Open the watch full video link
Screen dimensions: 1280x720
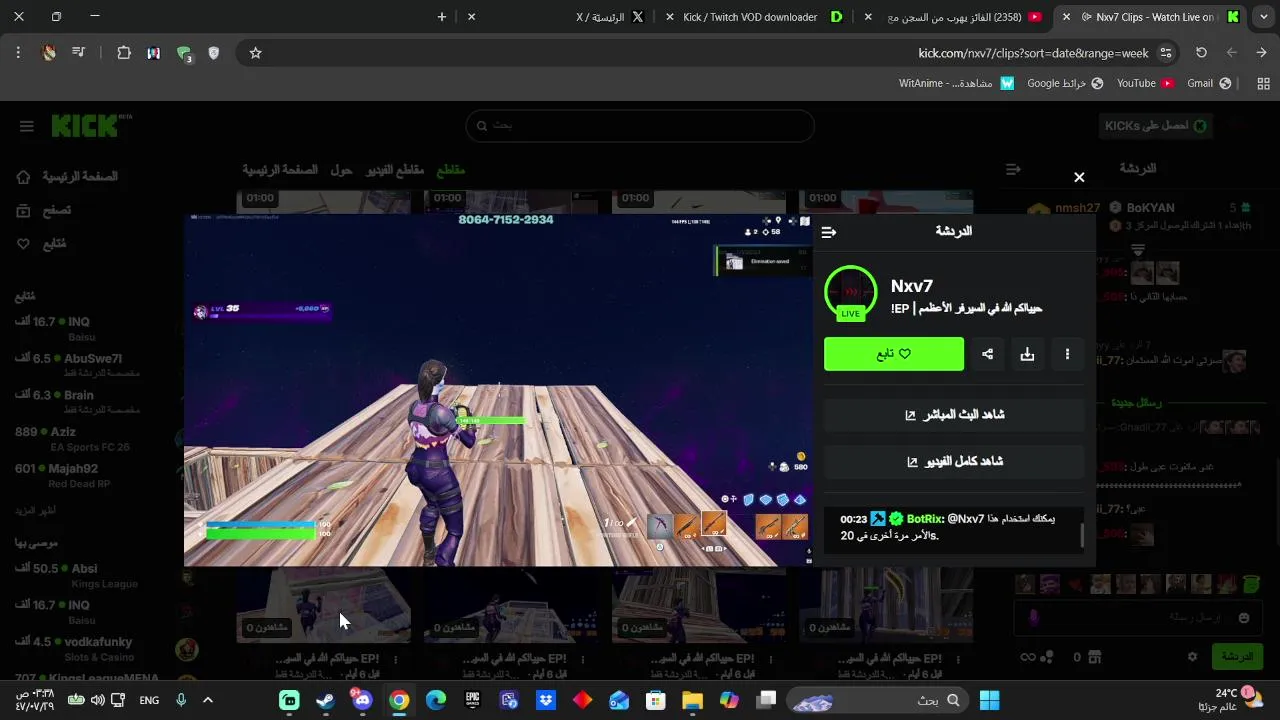pyautogui.click(x=954, y=461)
